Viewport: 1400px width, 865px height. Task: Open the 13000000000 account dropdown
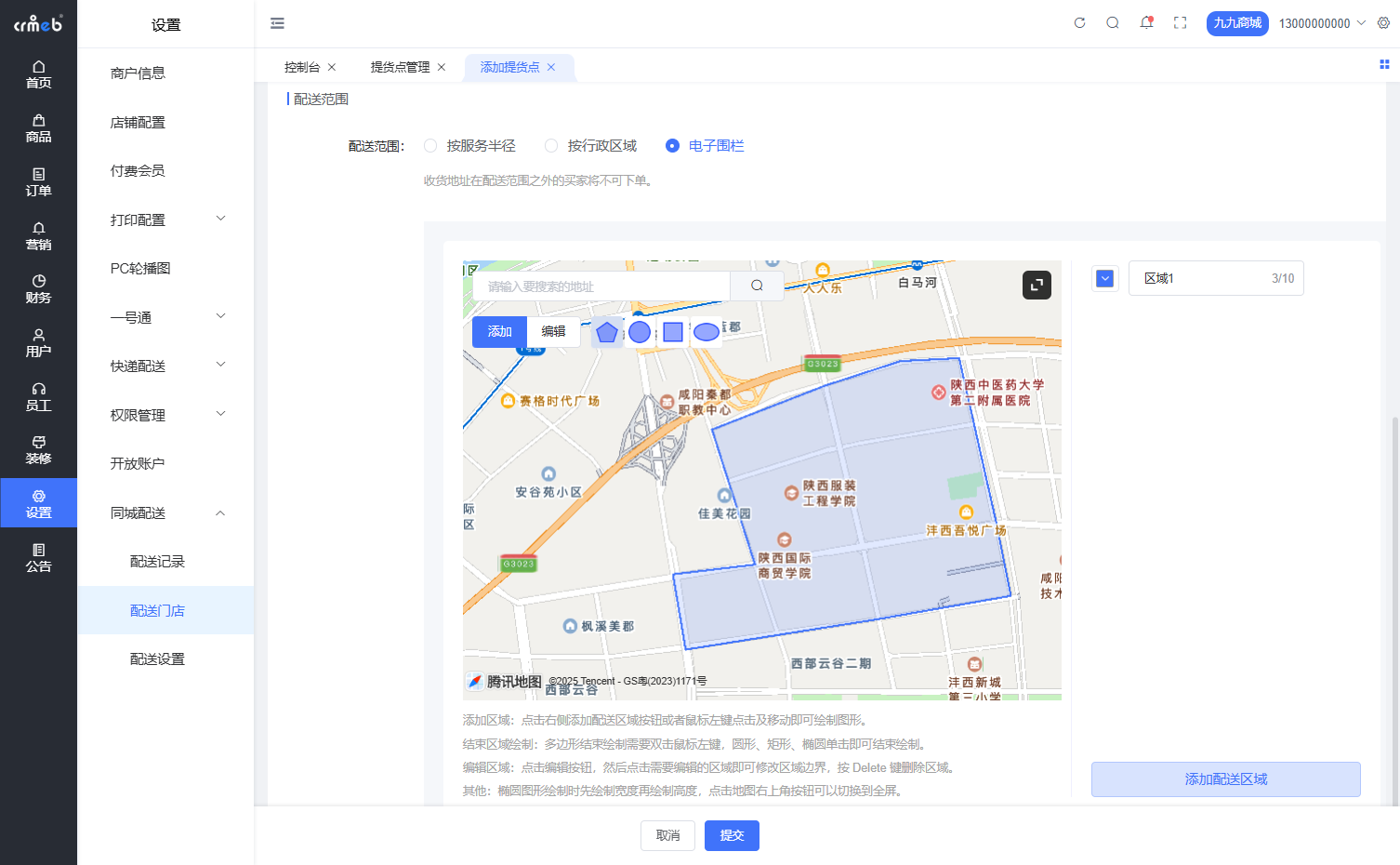click(x=1322, y=23)
